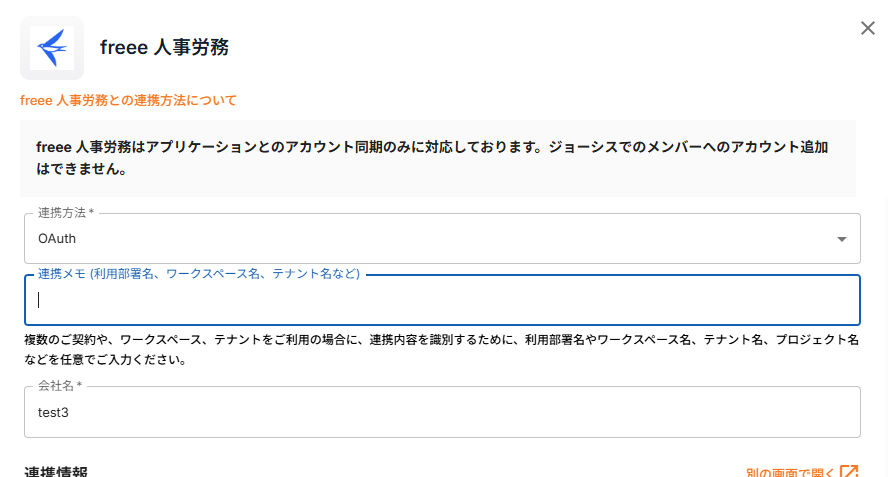Open freee 人事労務との連携方法について link
888x477 pixels.
128,100
